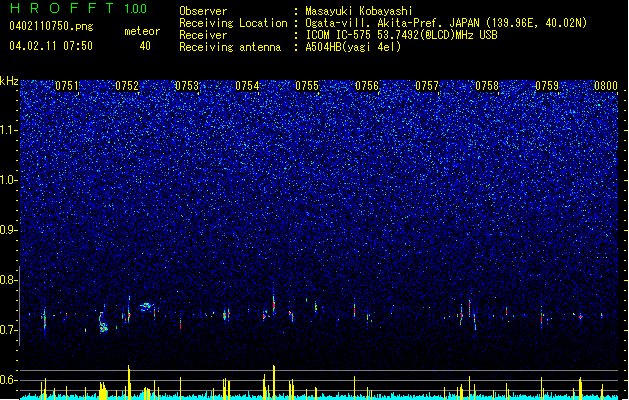
Task: Click the 0752 time marker
Action: 127,86
